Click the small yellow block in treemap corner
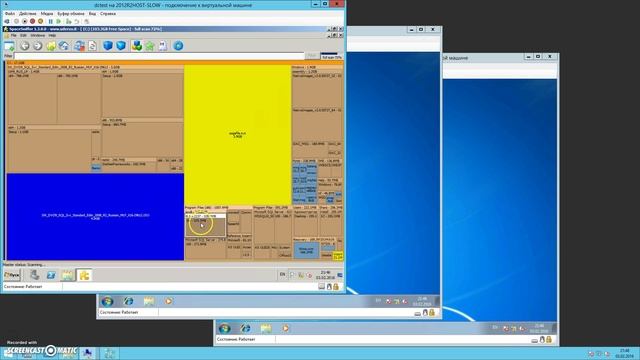640x360 pixels. [338, 256]
